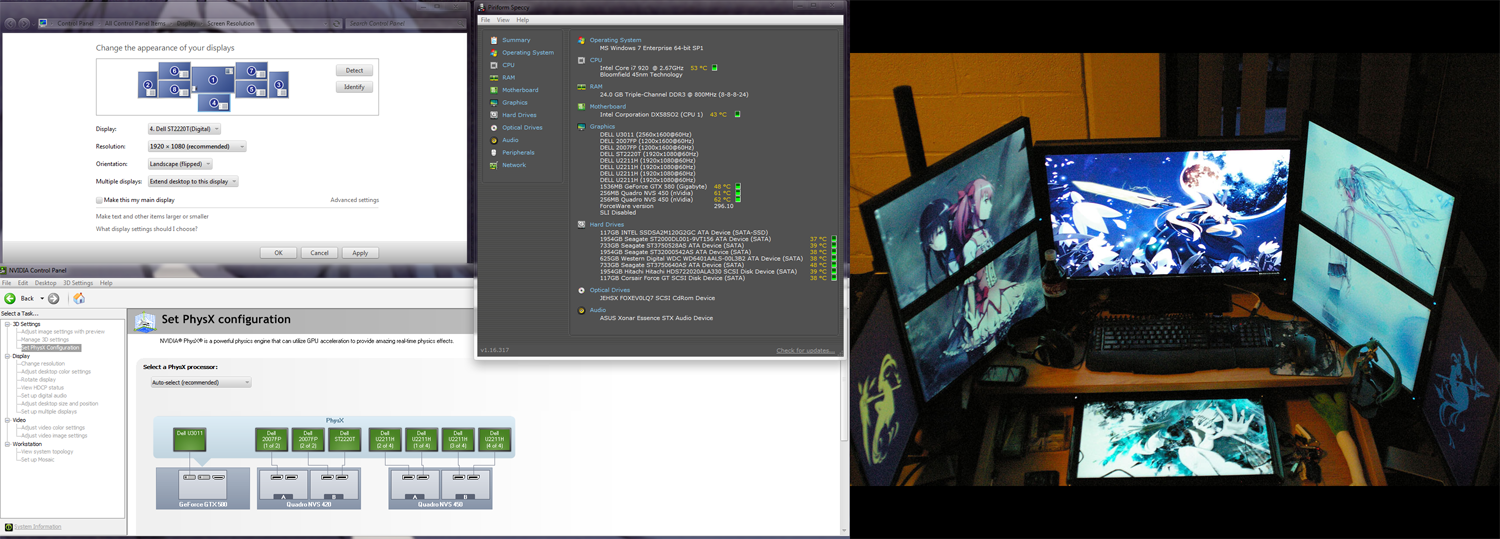
Task: Click Hard Drives heading in Speccy details
Action: click(x=607, y=224)
